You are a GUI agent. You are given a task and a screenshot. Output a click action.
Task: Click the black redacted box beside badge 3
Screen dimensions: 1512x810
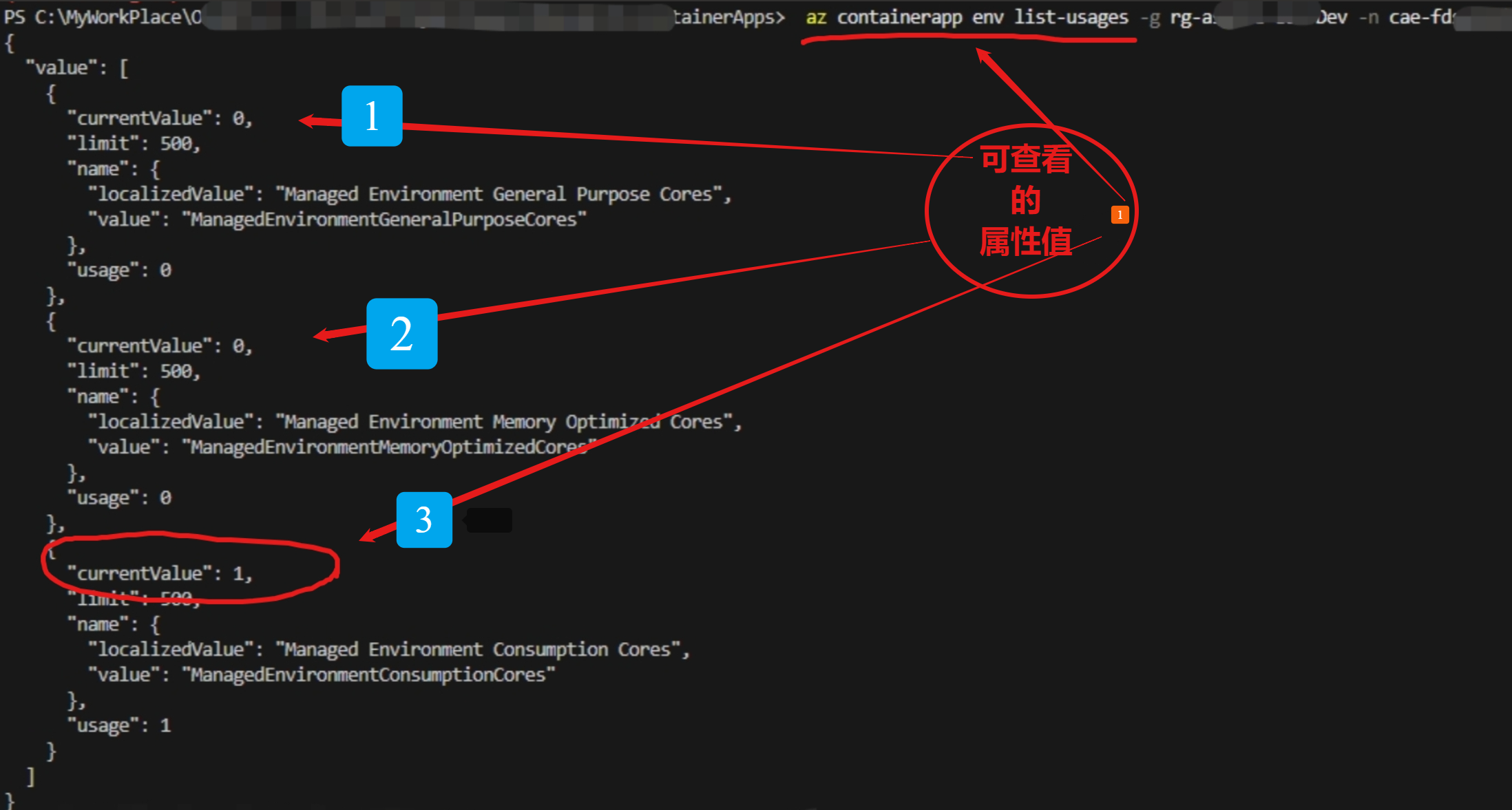click(489, 520)
